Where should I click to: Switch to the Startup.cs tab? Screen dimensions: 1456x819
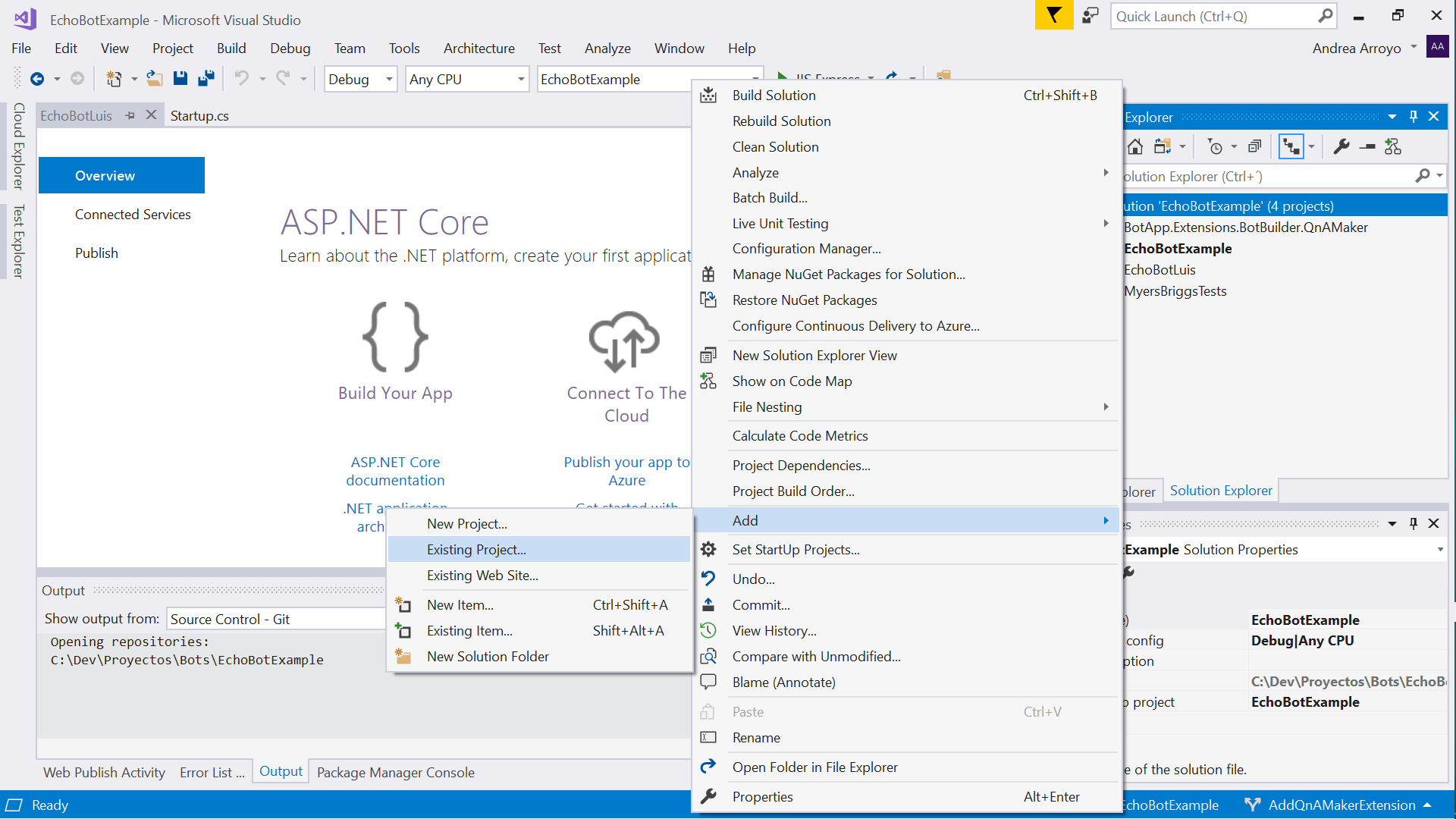pos(199,115)
